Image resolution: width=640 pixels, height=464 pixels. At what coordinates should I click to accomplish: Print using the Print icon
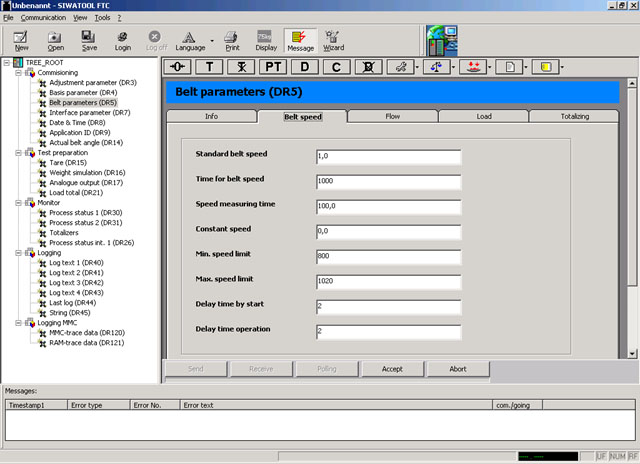point(231,40)
